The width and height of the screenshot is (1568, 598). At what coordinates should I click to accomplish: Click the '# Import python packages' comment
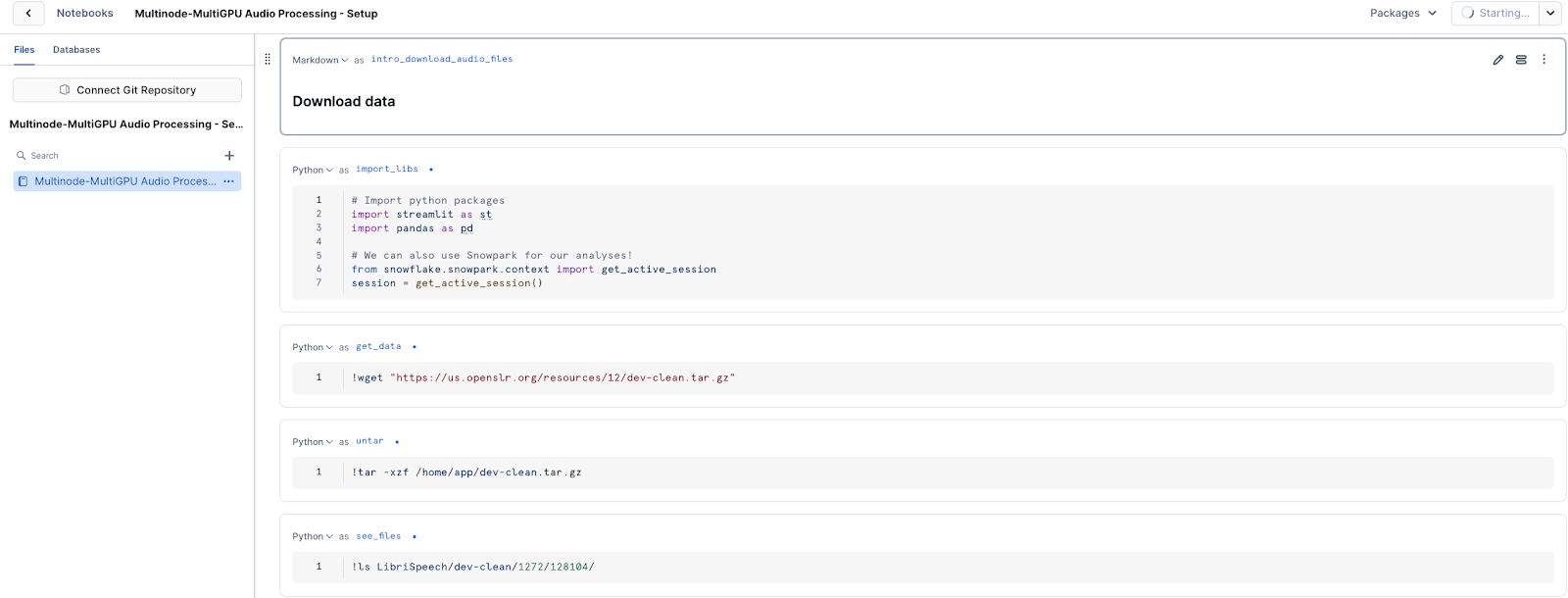[x=428, y=201]
